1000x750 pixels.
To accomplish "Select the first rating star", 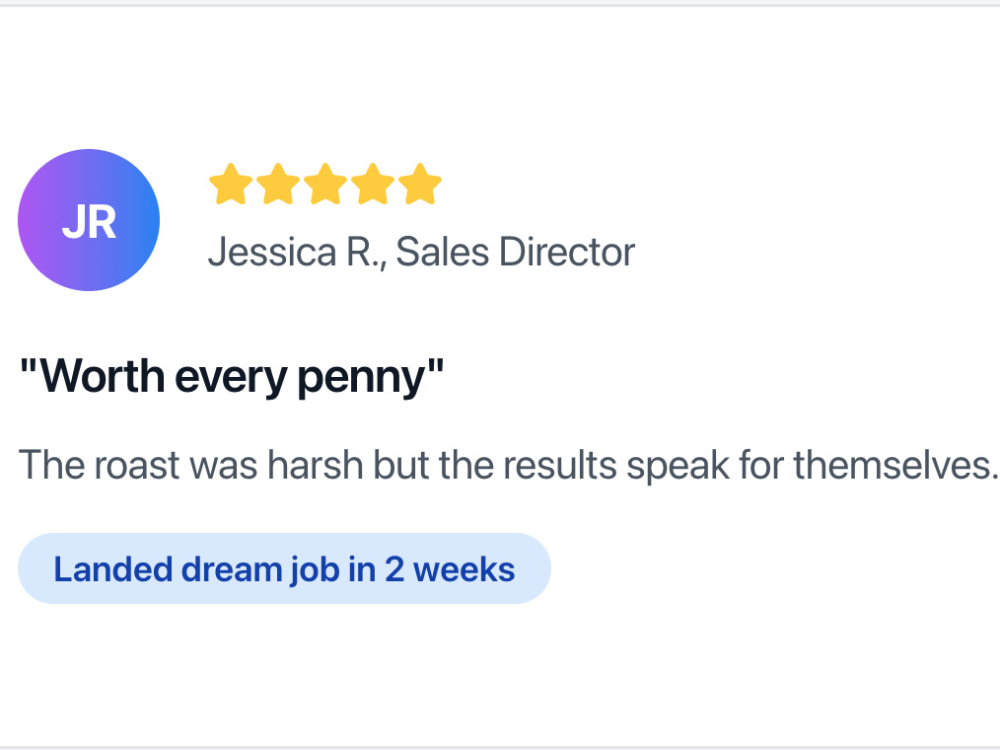I will click(231, 184).
